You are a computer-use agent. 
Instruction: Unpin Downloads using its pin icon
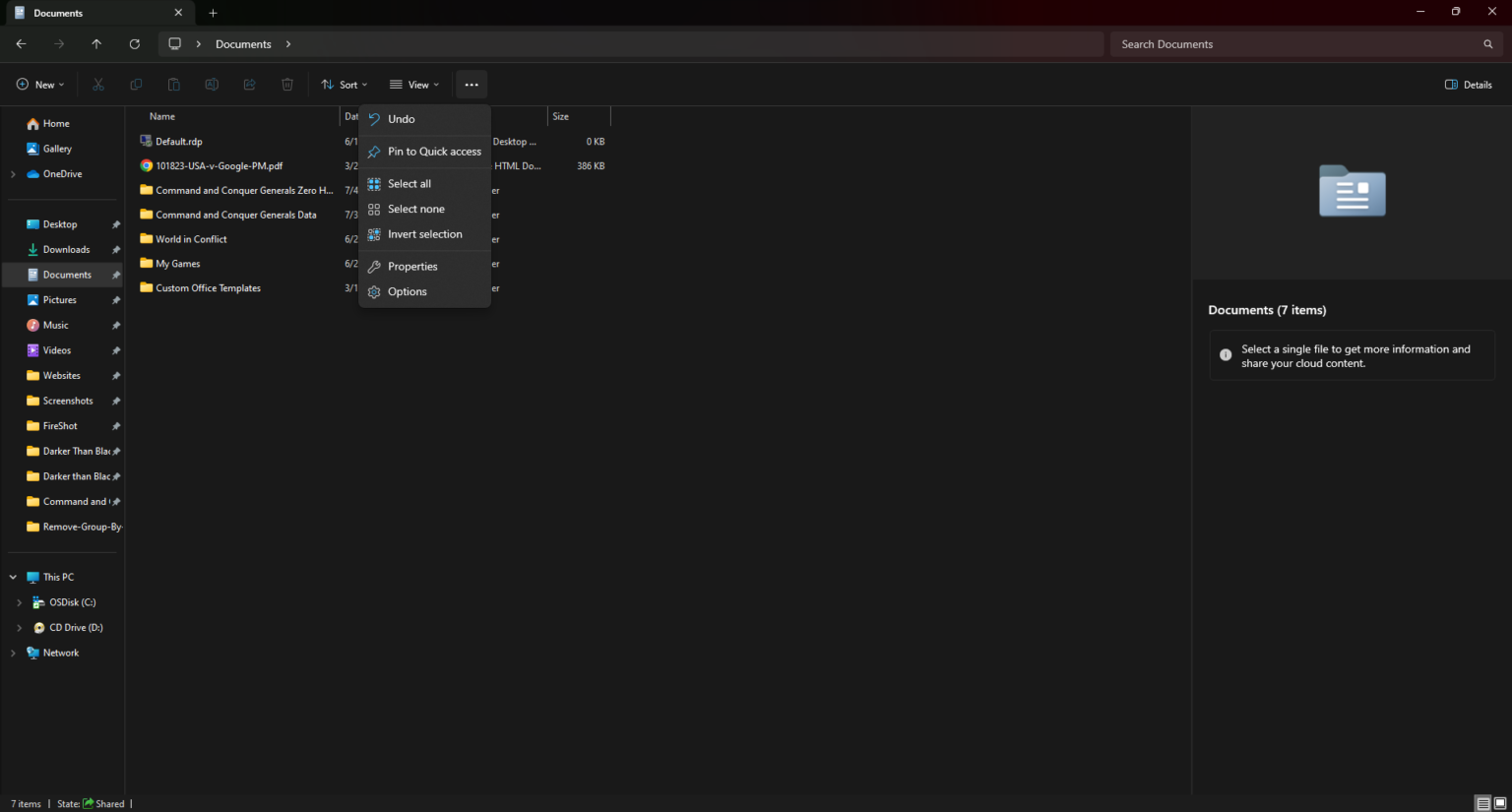coord(115,249)
